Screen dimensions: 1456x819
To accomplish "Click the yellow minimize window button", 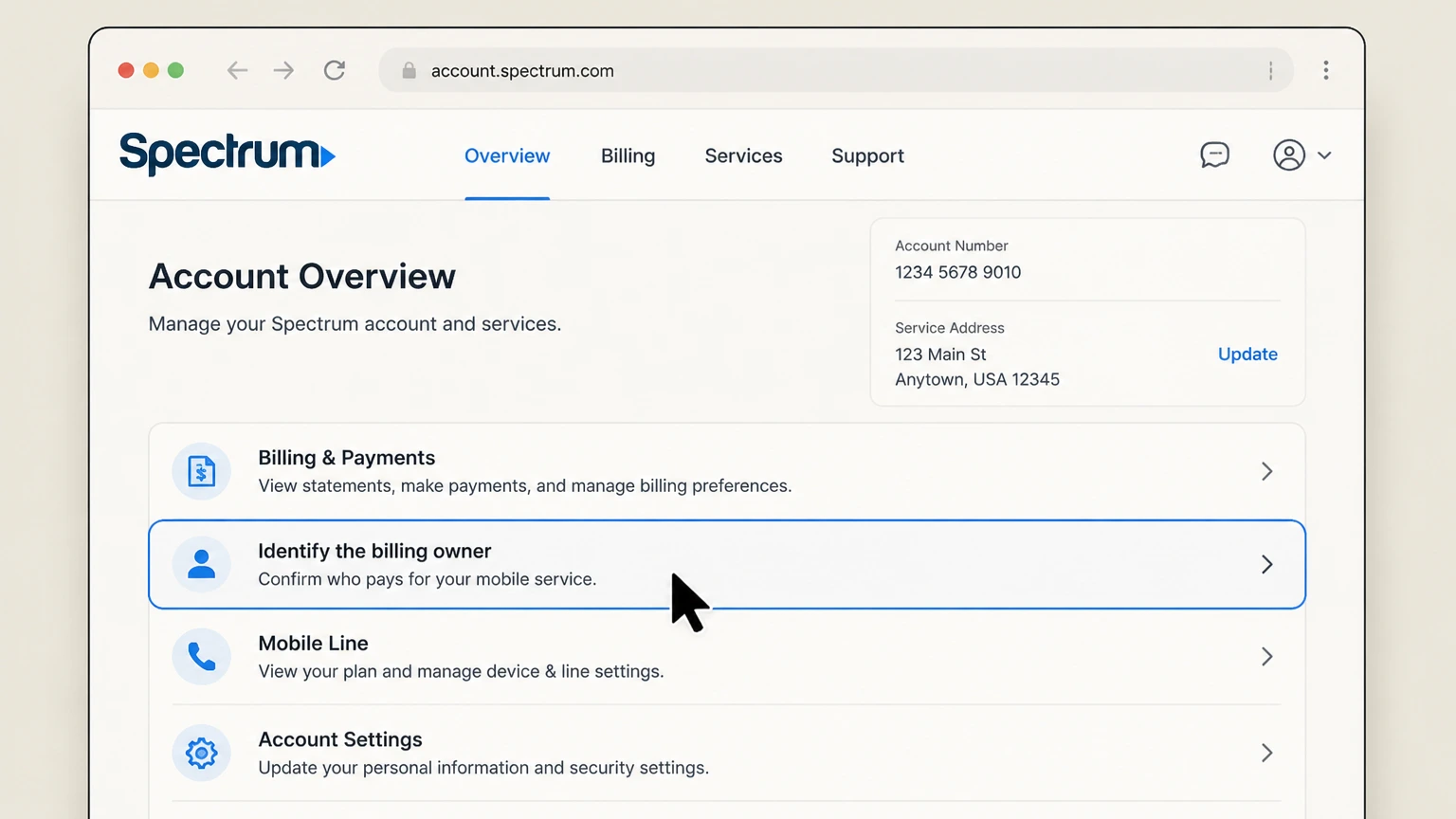I will tap(151, 70).
